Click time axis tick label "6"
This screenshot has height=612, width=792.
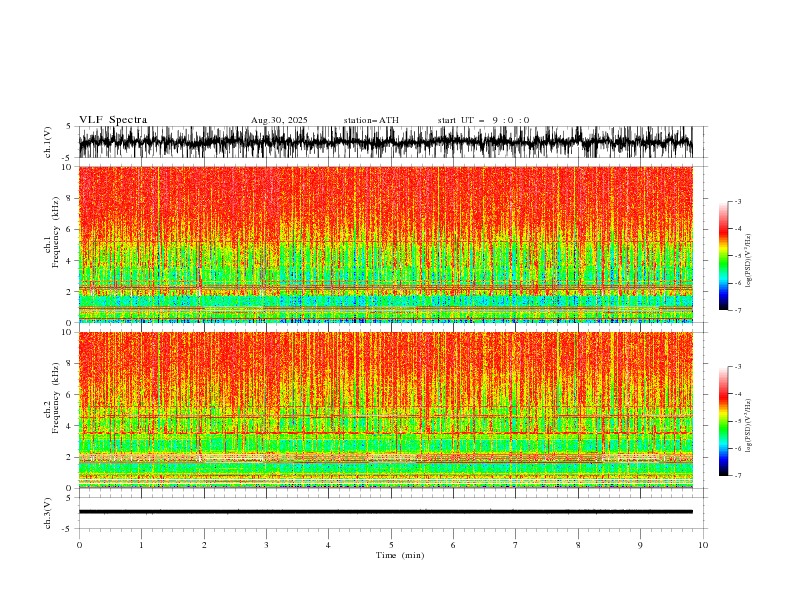tap(453, 545)
